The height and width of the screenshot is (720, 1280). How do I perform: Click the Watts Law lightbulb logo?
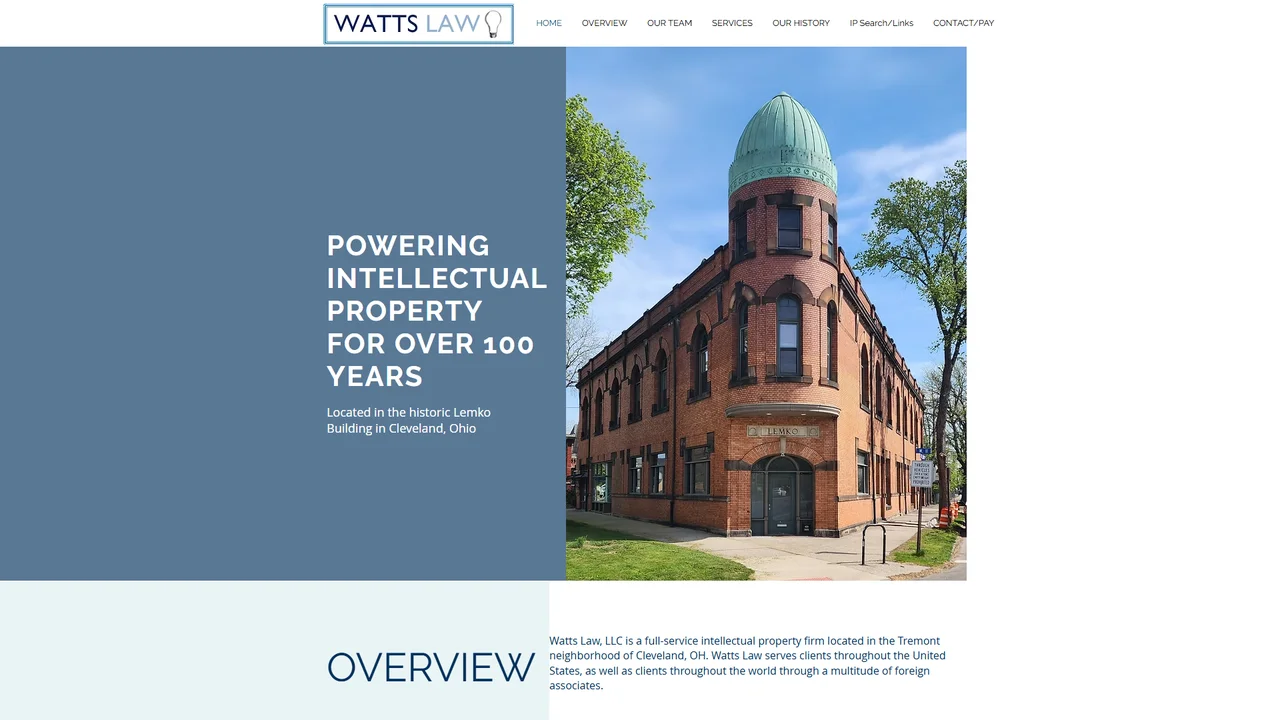418,24
